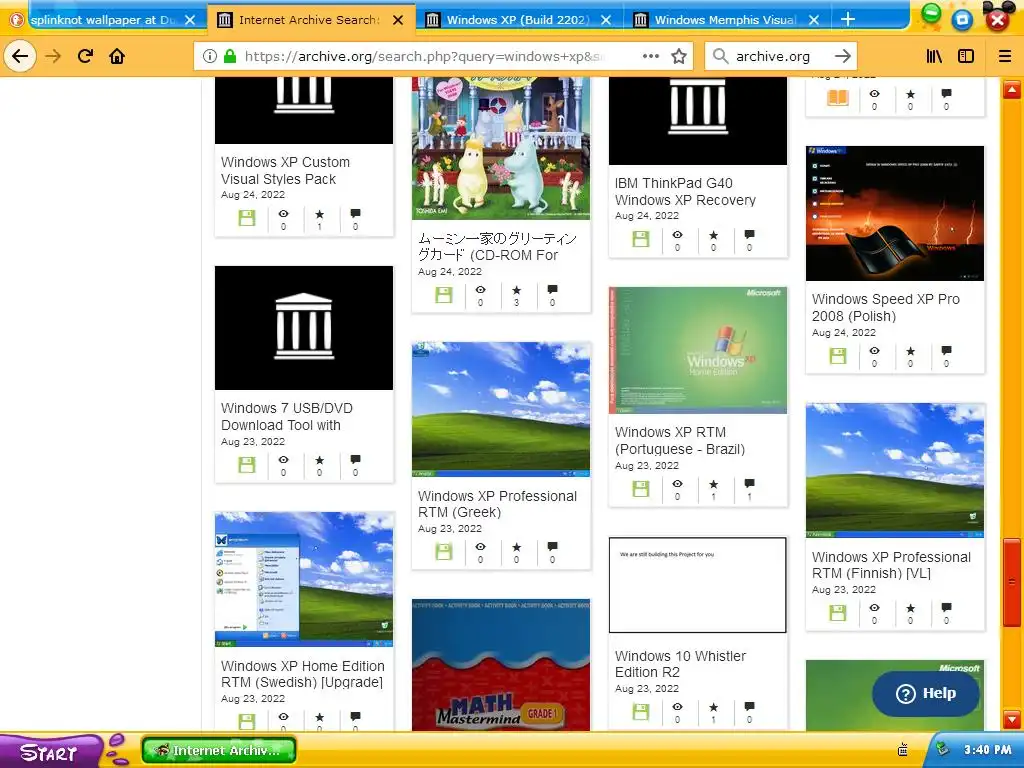Submit search with the arrow in search box
The width and height of the screenshot is (1024, 768).
click(x=842, y=56)
